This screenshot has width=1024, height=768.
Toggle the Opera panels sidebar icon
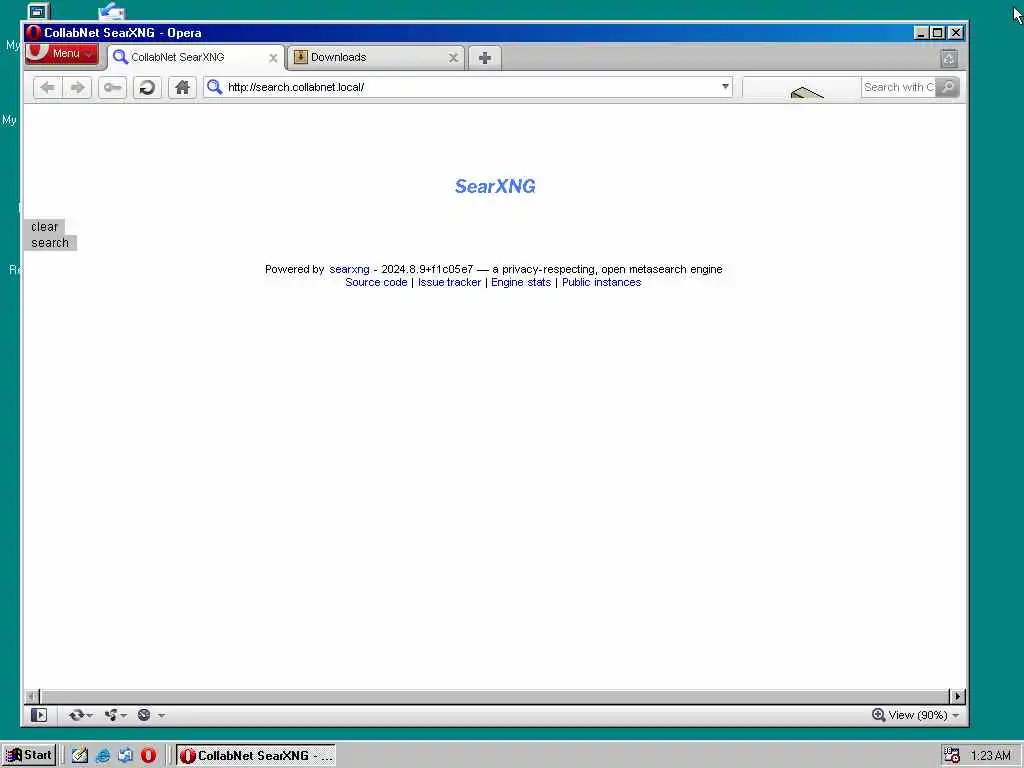(39, 715)
